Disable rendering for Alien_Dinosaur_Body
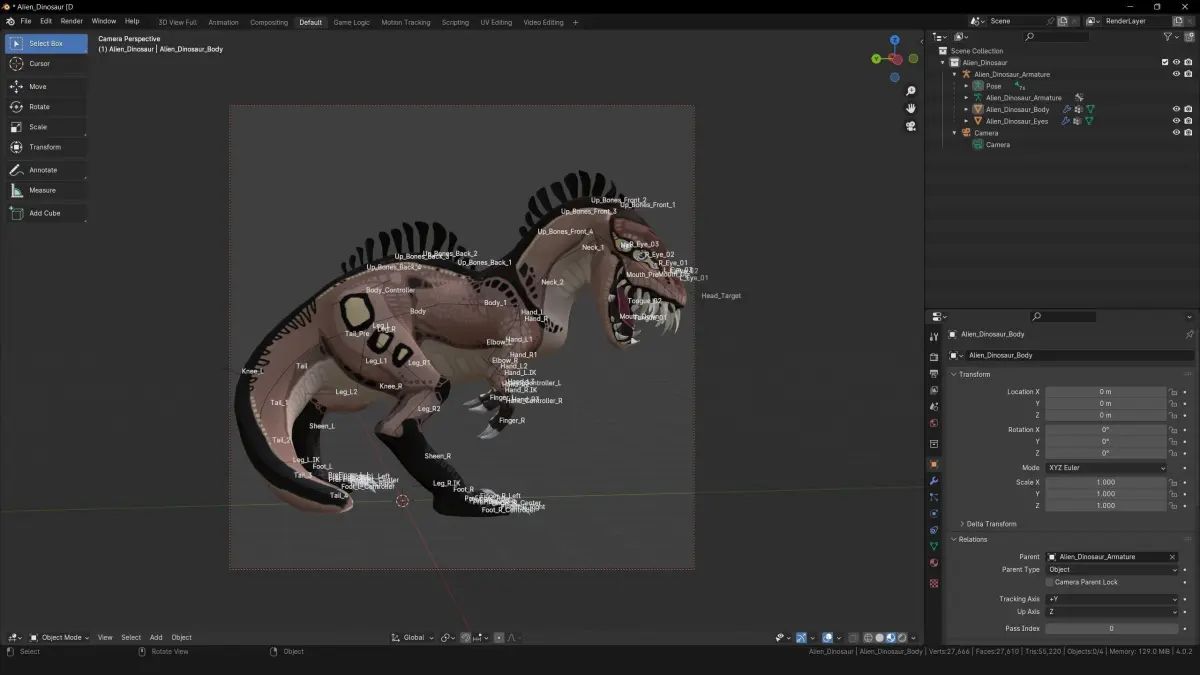 click(1188, 109)
